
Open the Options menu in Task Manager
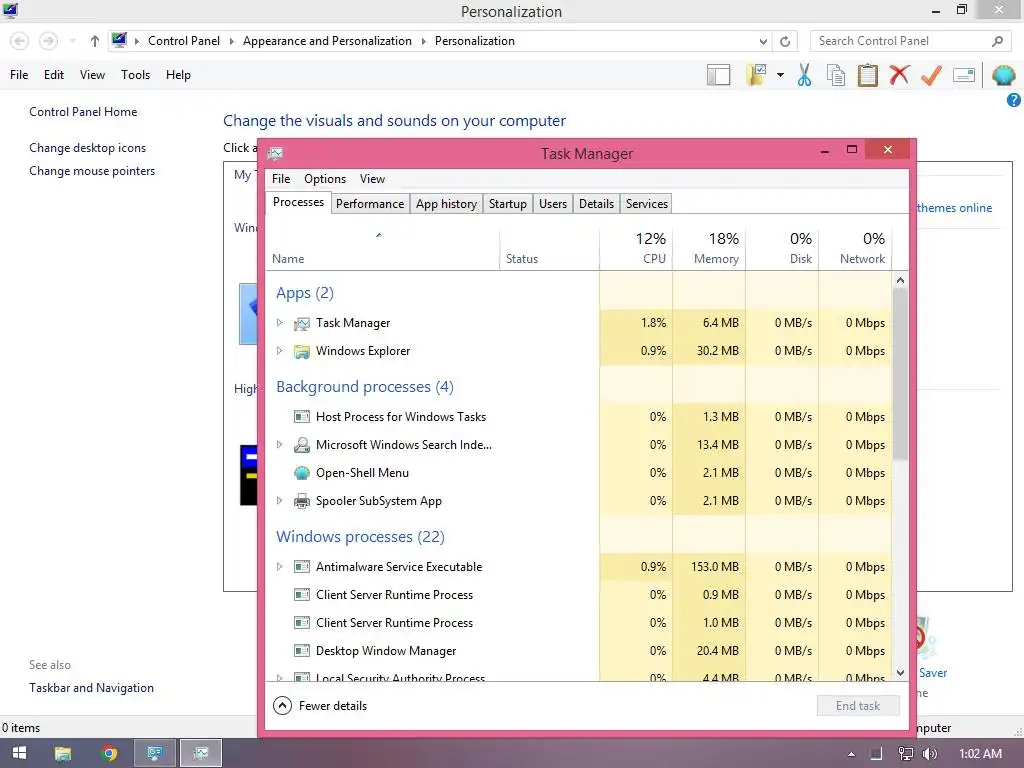[x=325, y=179]
